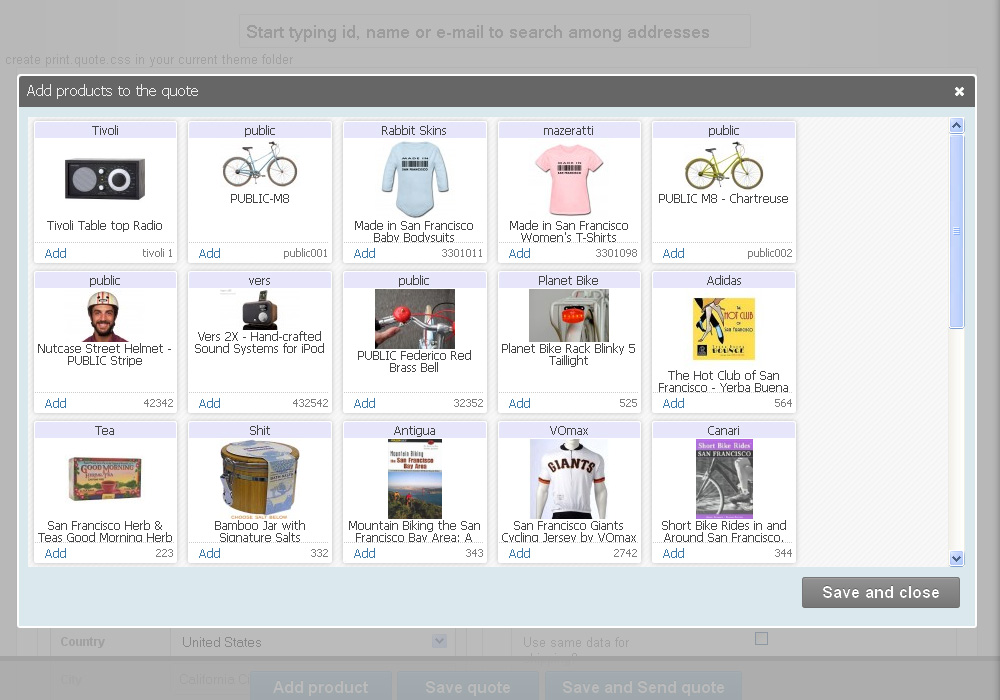Add Bamboo Jar with Signature Salts
The image size is (1000, 700).
click(x=209, y=553)
